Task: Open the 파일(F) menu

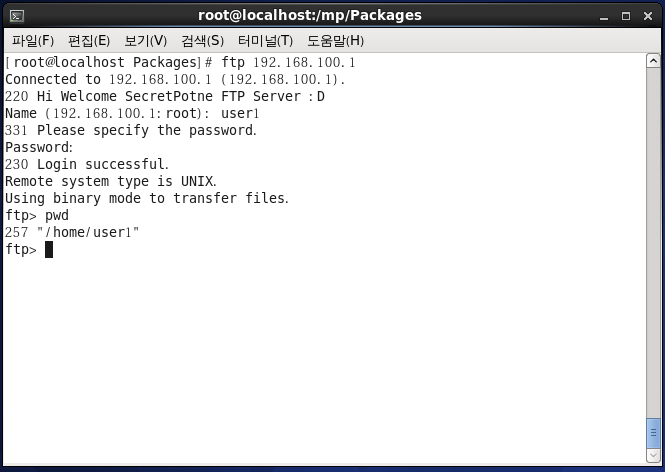Action: pos(33,41)
